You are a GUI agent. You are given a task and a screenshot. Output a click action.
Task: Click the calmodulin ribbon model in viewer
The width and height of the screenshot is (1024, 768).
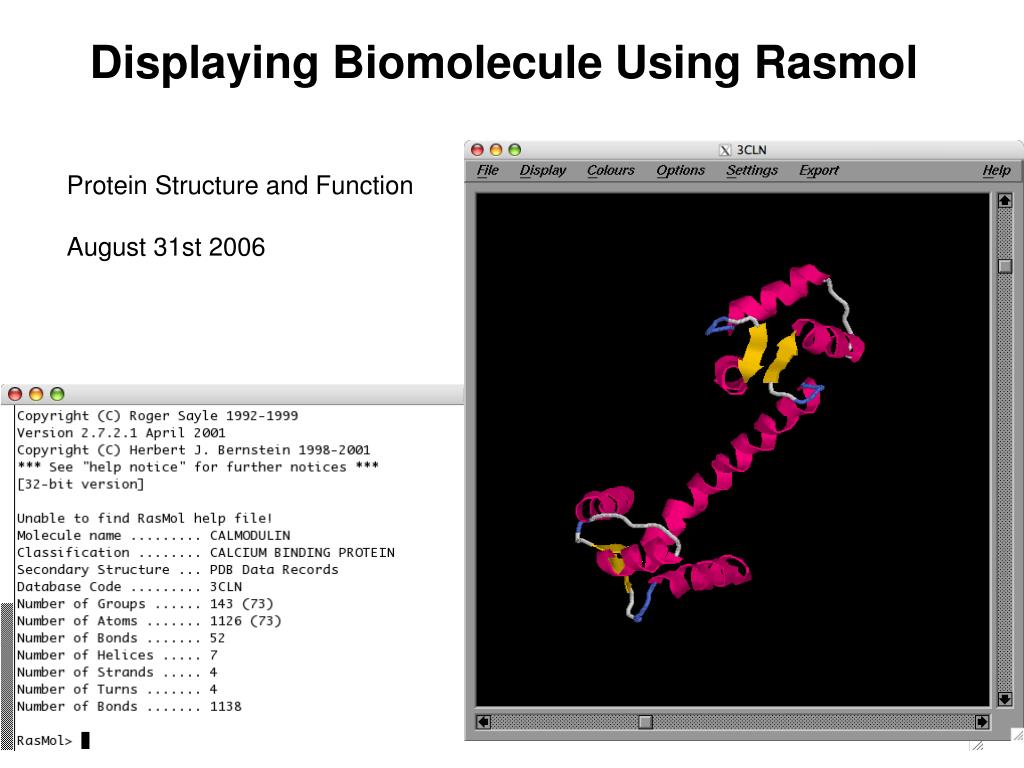pyautogui.click(x=719, y=443)
